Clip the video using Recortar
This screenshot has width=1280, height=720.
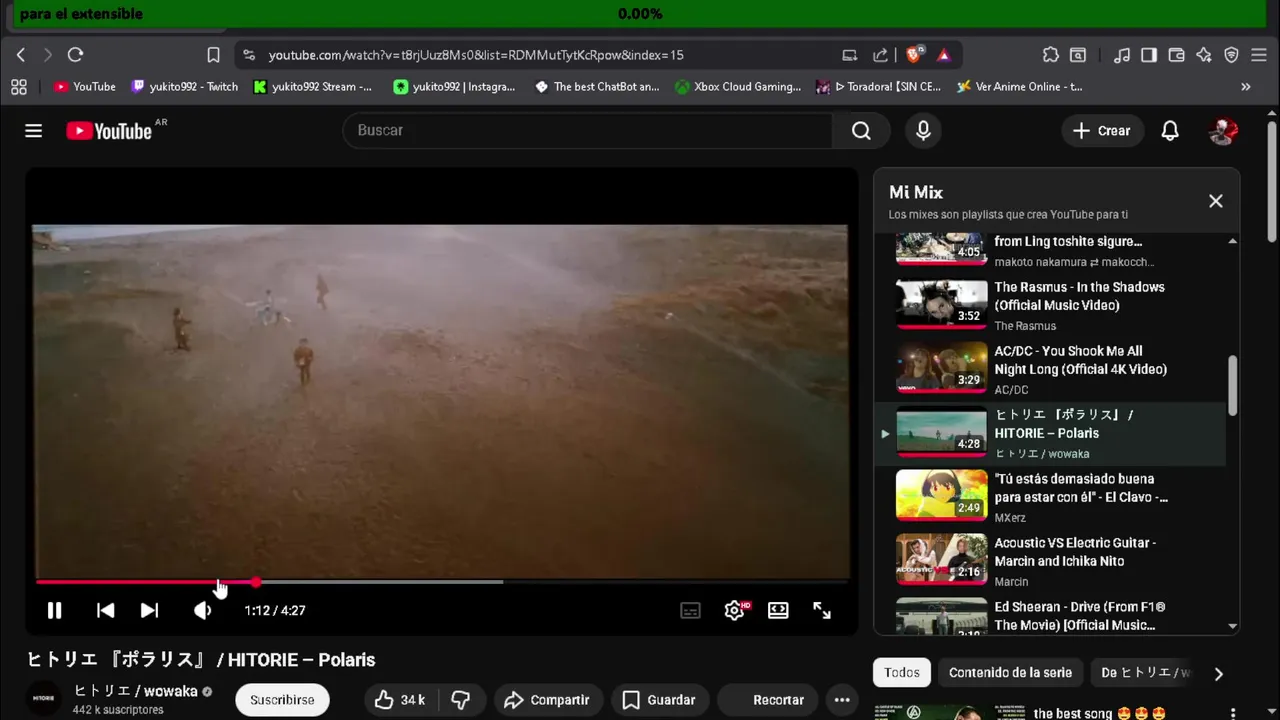[766, 700]
